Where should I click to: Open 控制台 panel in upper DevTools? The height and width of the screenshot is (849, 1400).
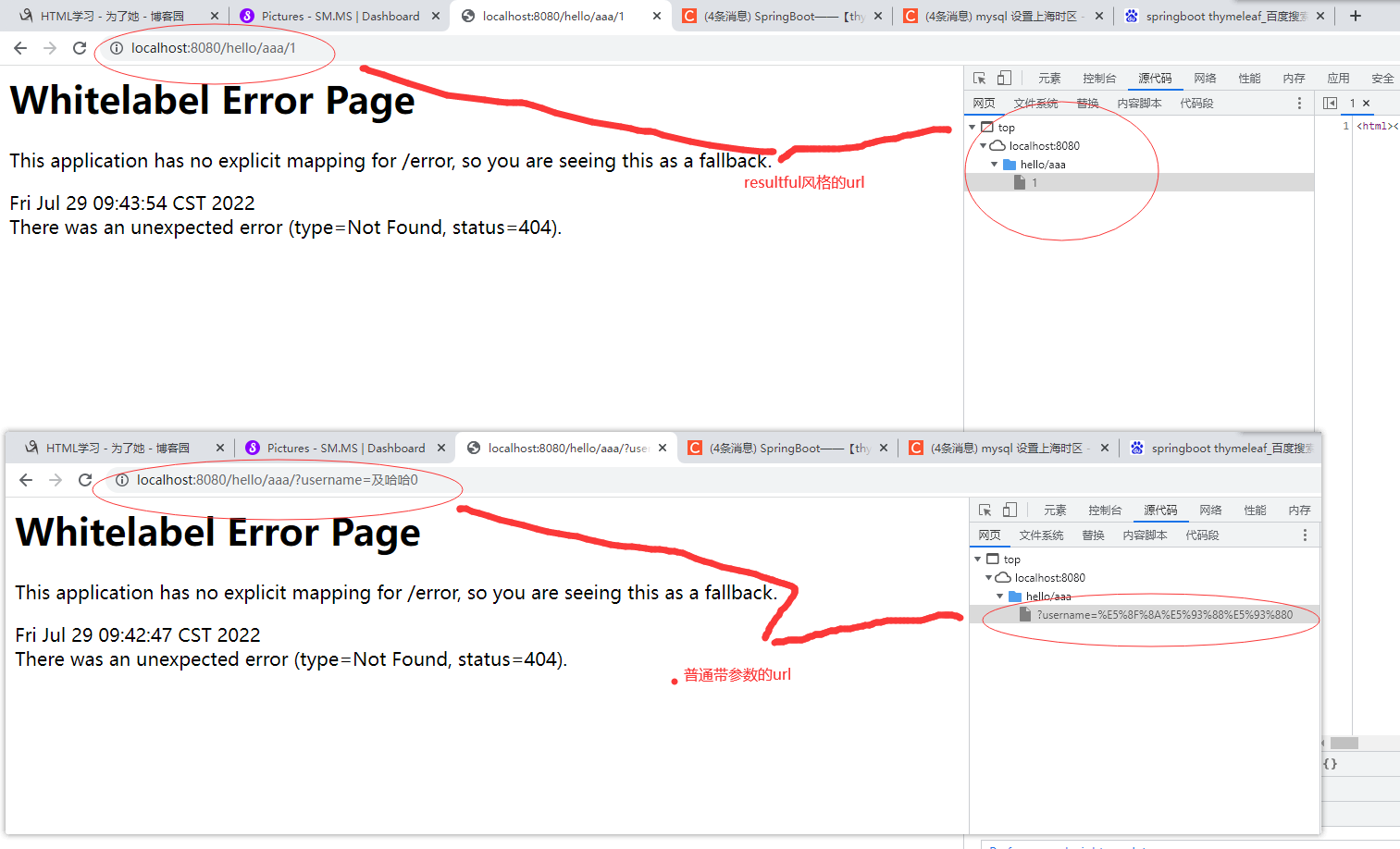[x=1099, y=79]
